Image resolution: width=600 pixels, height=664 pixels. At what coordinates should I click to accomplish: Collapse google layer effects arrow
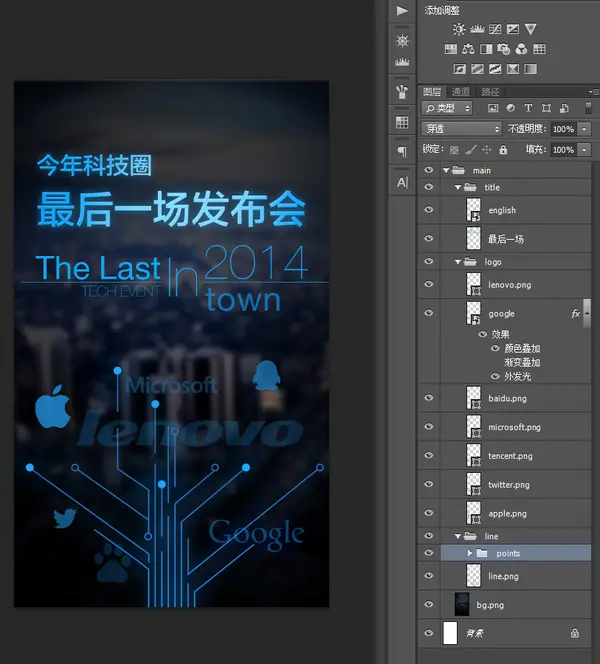587,313
